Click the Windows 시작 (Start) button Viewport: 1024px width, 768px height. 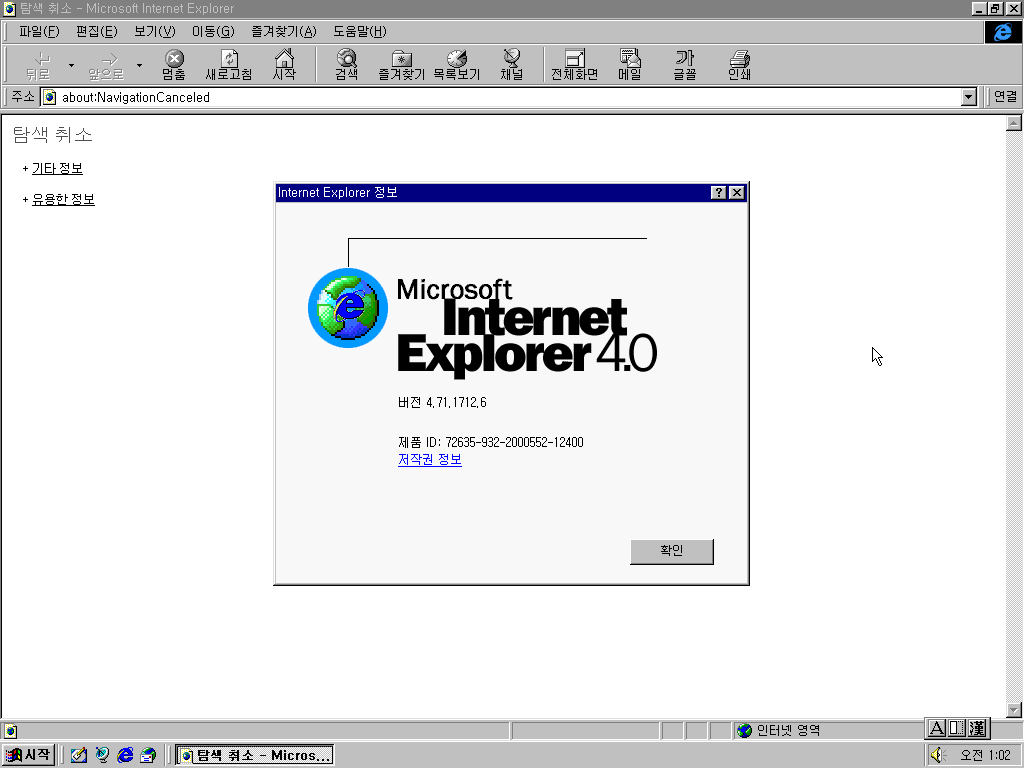28,755
